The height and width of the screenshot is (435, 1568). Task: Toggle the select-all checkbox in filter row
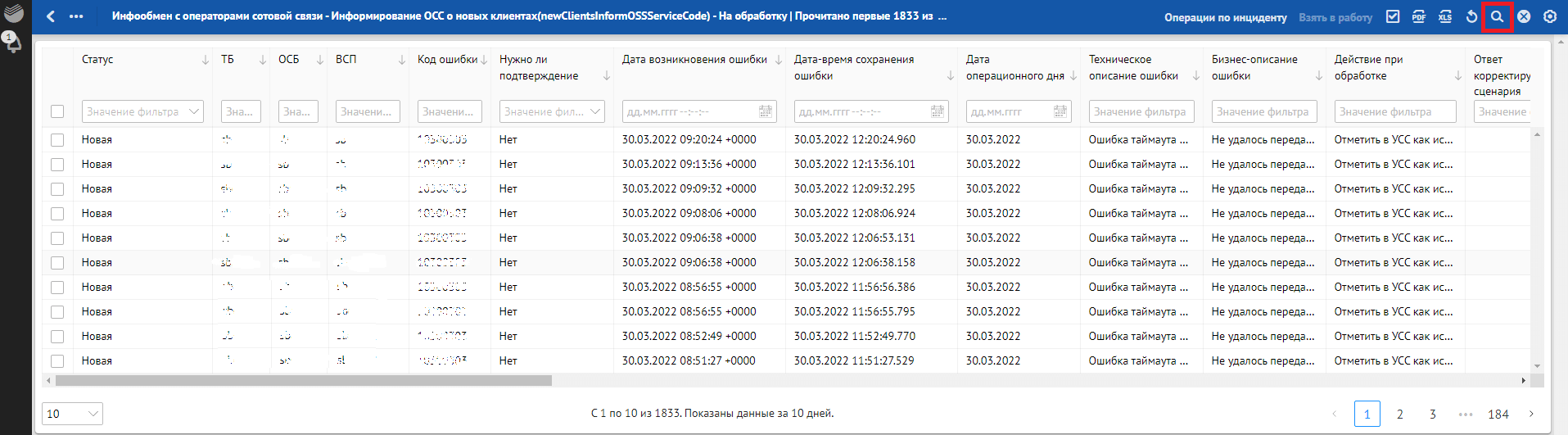[57, 111]
